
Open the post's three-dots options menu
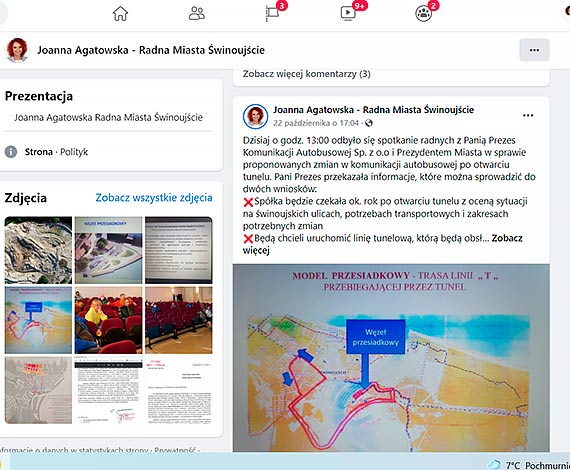[528, 116]
